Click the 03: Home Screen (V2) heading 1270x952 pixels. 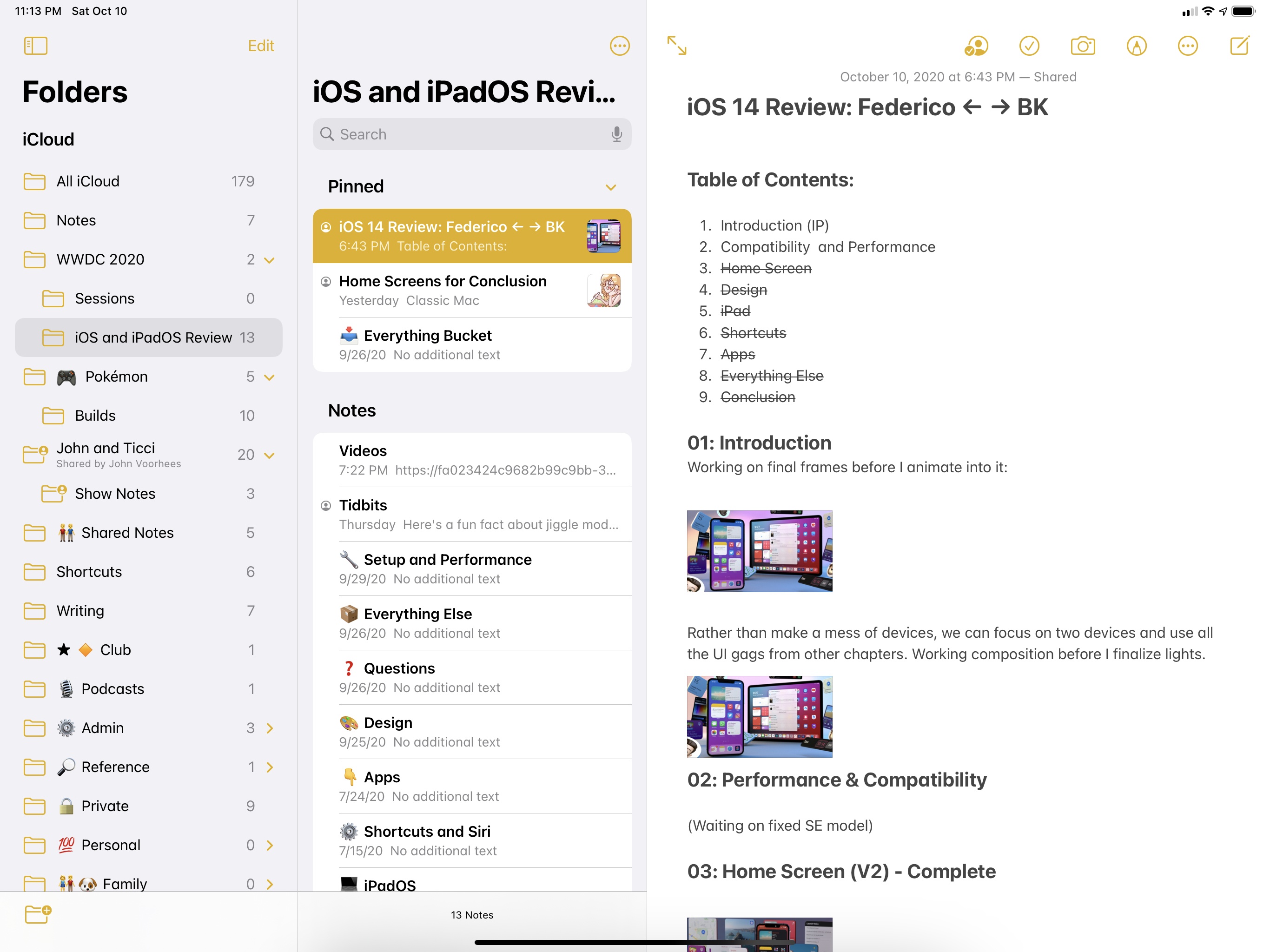[841, 872]
